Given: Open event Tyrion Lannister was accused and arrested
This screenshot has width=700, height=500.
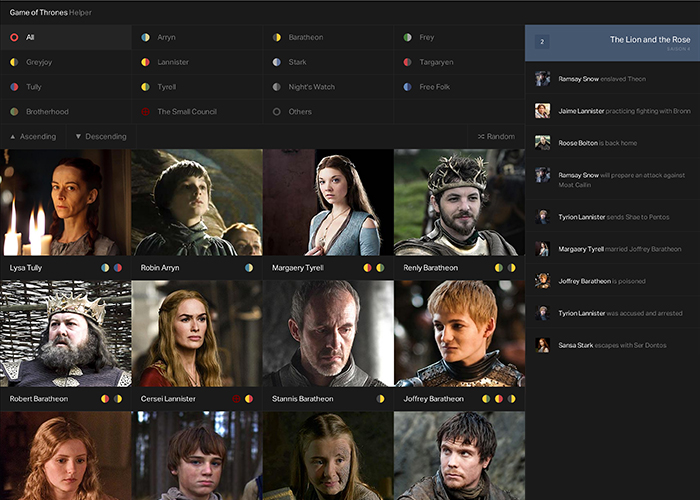Looking at the screenshot, I should point(612,313).
